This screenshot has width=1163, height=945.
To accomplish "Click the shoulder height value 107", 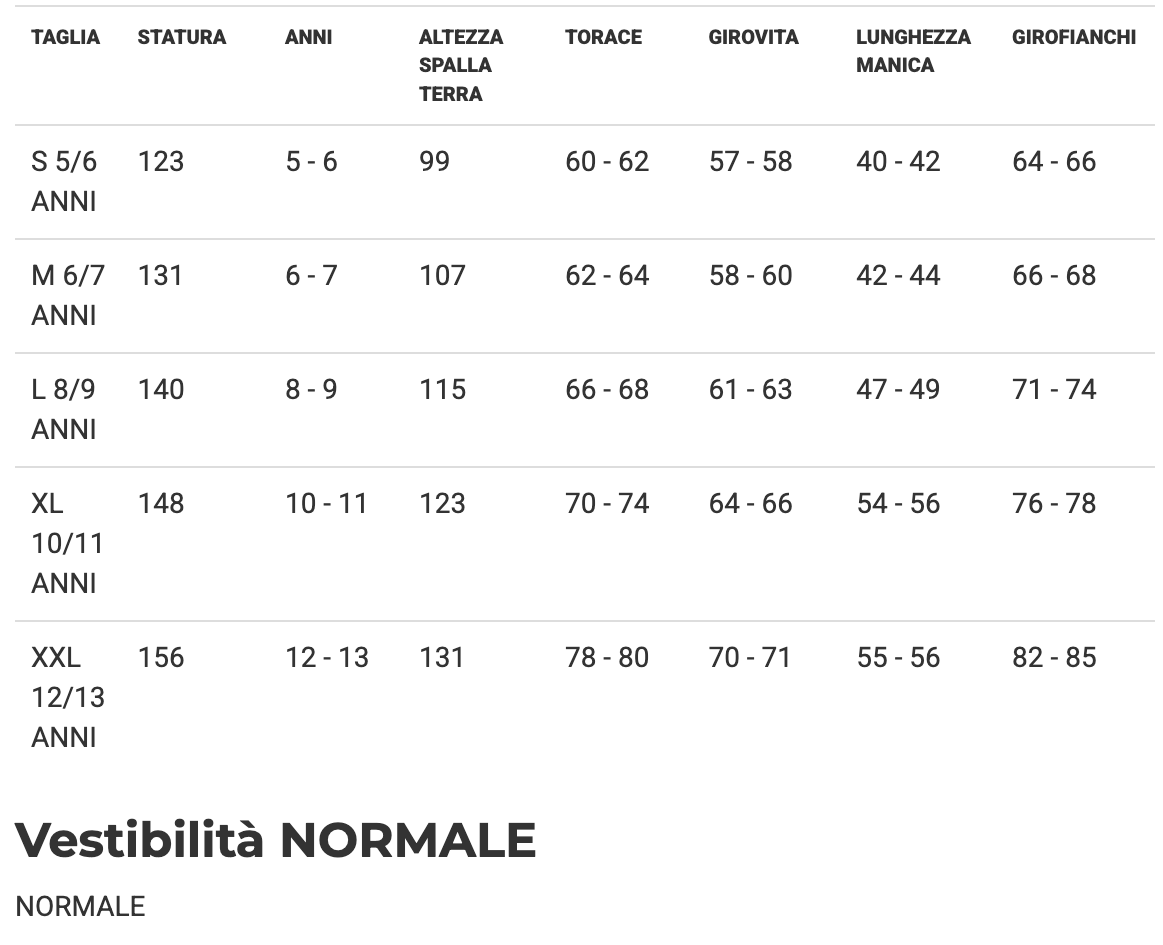I will [x=442, y=276].
